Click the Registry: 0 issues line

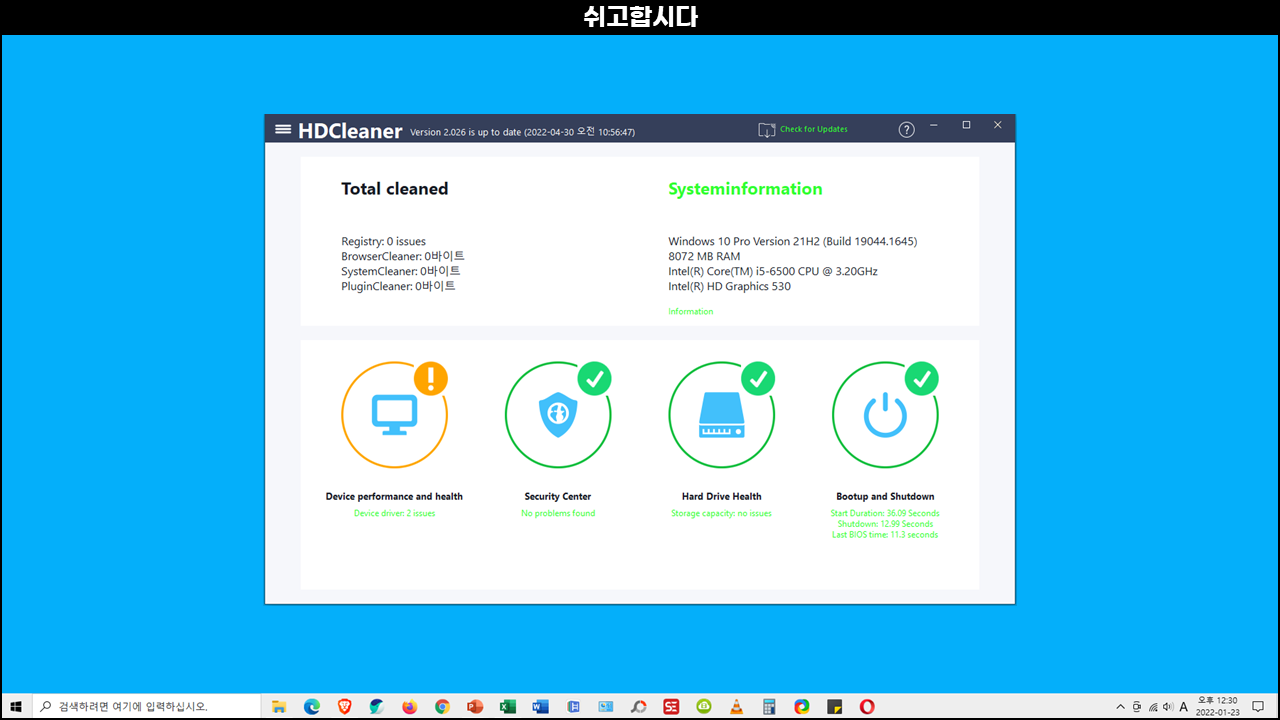click(x=383, y=241)
